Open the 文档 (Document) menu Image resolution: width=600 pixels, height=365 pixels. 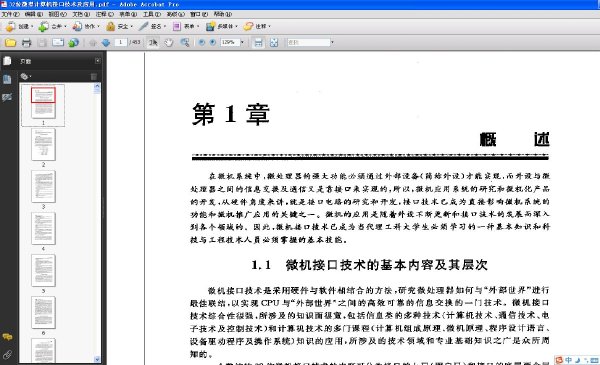pos(81,14)
